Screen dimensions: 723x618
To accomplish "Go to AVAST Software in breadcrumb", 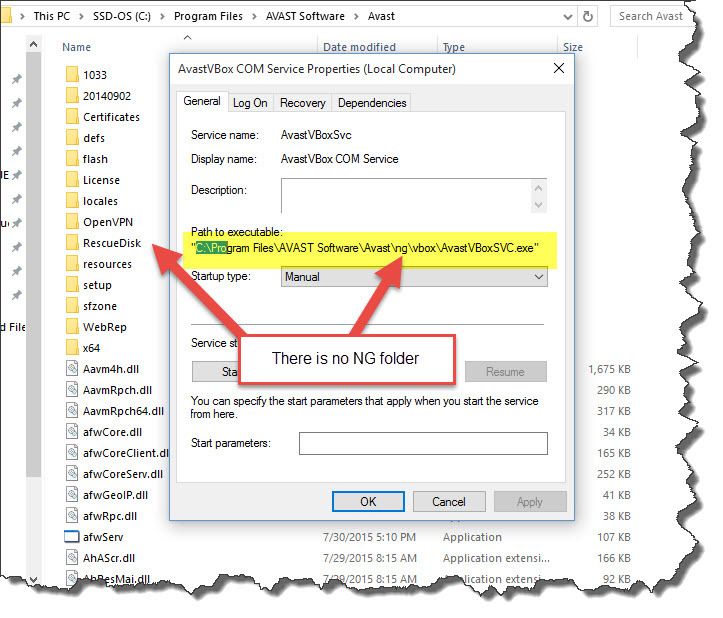I will pos(305,17).
